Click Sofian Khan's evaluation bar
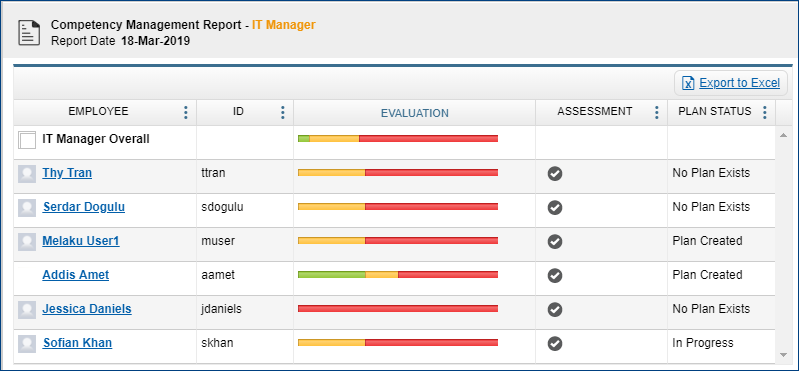Viewport: 799px width, 371px height. 398,342
